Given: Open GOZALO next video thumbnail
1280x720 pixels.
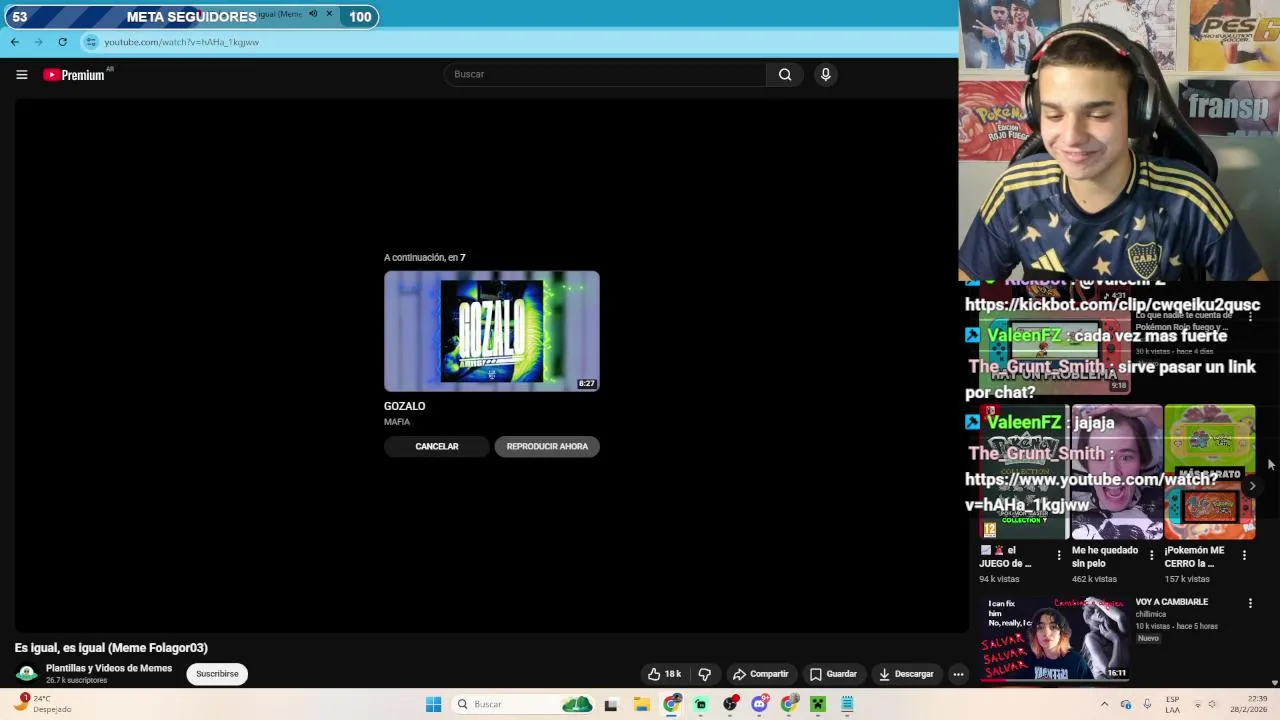Looking at the screenshot, I should pos(492,331).
